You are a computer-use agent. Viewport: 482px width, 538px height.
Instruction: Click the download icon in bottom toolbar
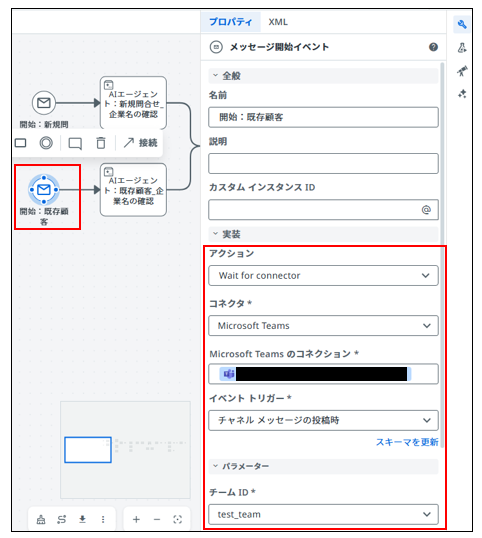point(82,519)
